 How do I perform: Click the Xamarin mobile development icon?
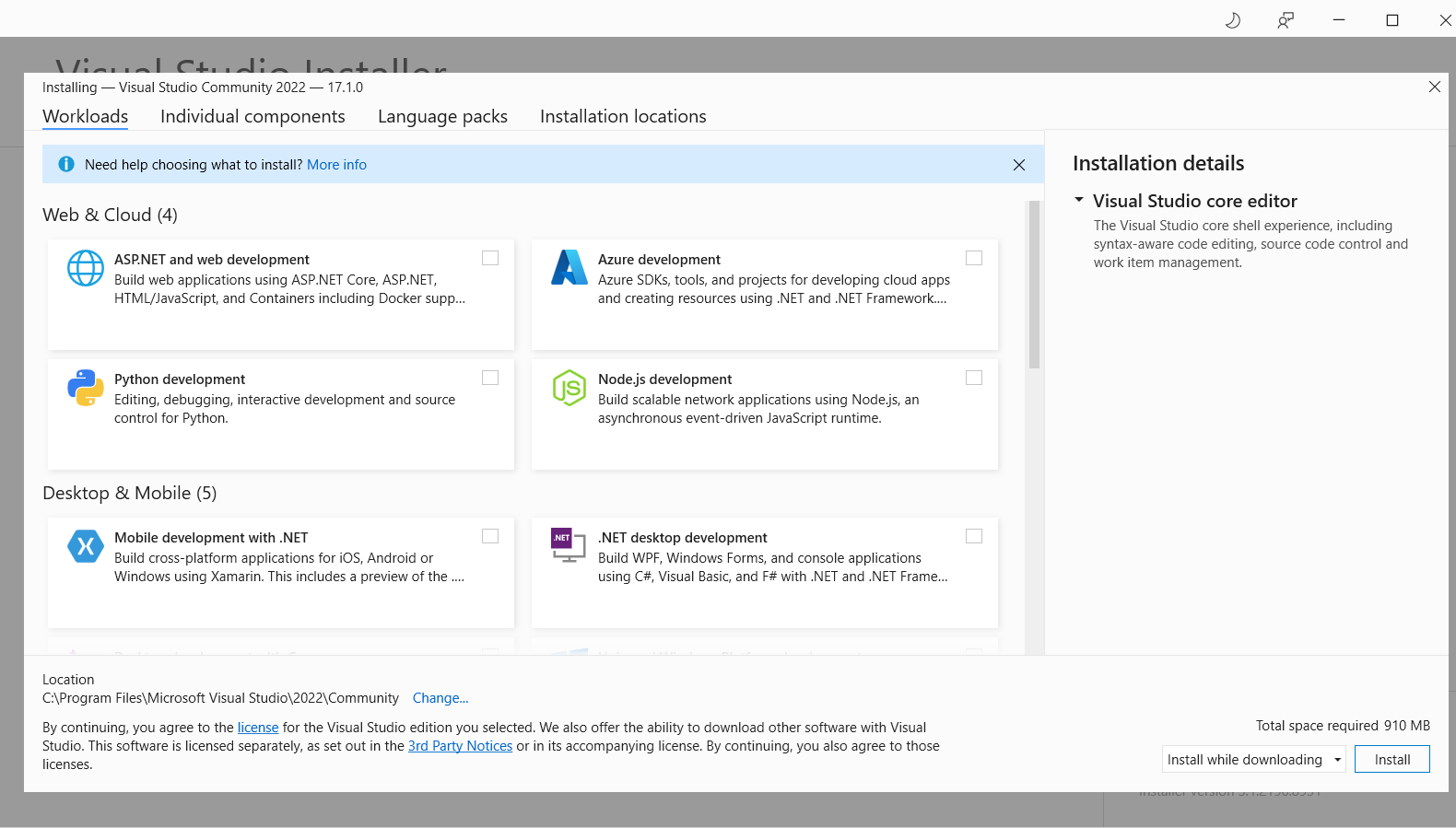tap(86, 546)
